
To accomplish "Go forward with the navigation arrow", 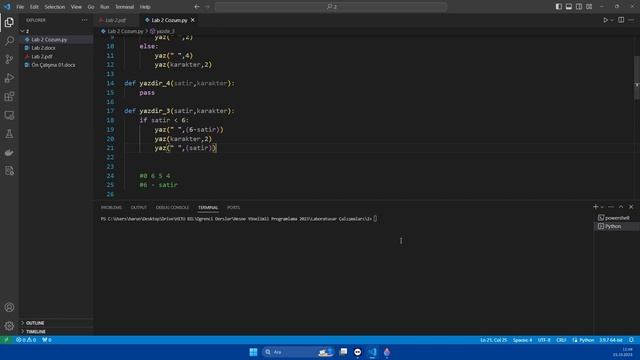I will tap(207, 7).
